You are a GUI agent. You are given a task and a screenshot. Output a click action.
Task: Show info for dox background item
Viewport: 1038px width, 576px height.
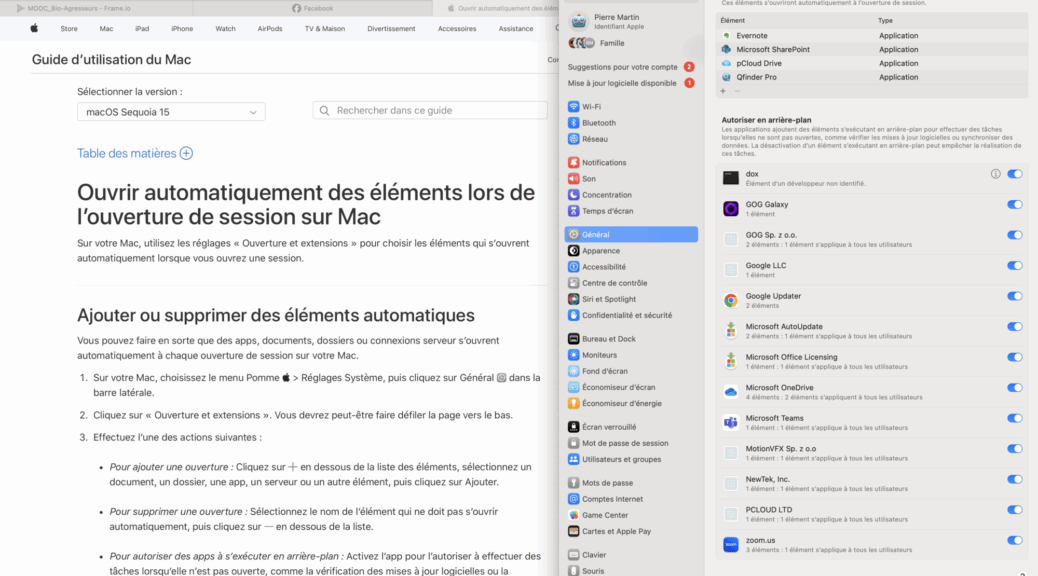(x=995, y=174)
